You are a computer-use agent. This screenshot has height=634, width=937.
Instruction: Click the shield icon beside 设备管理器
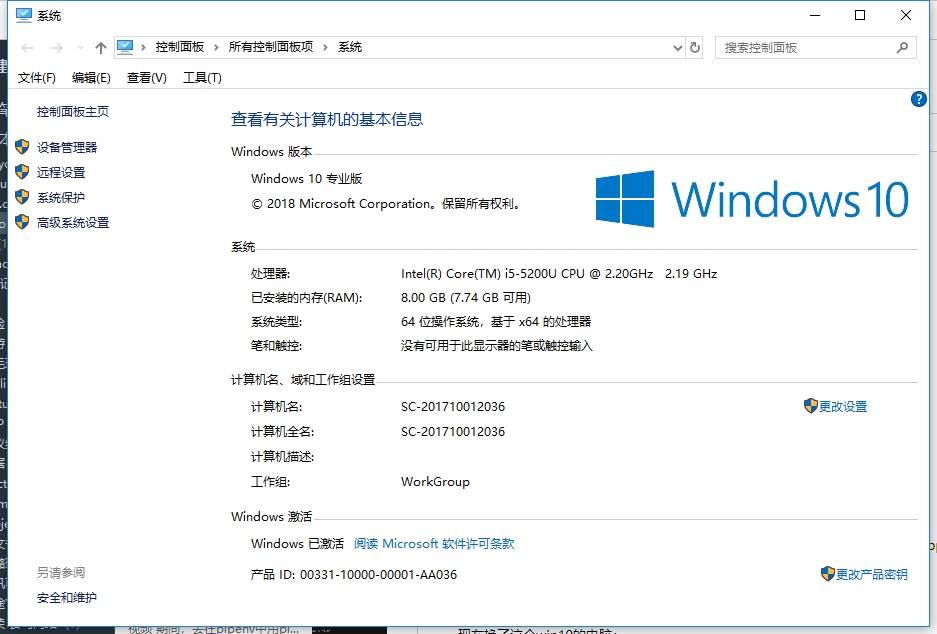tap(22, 146)
